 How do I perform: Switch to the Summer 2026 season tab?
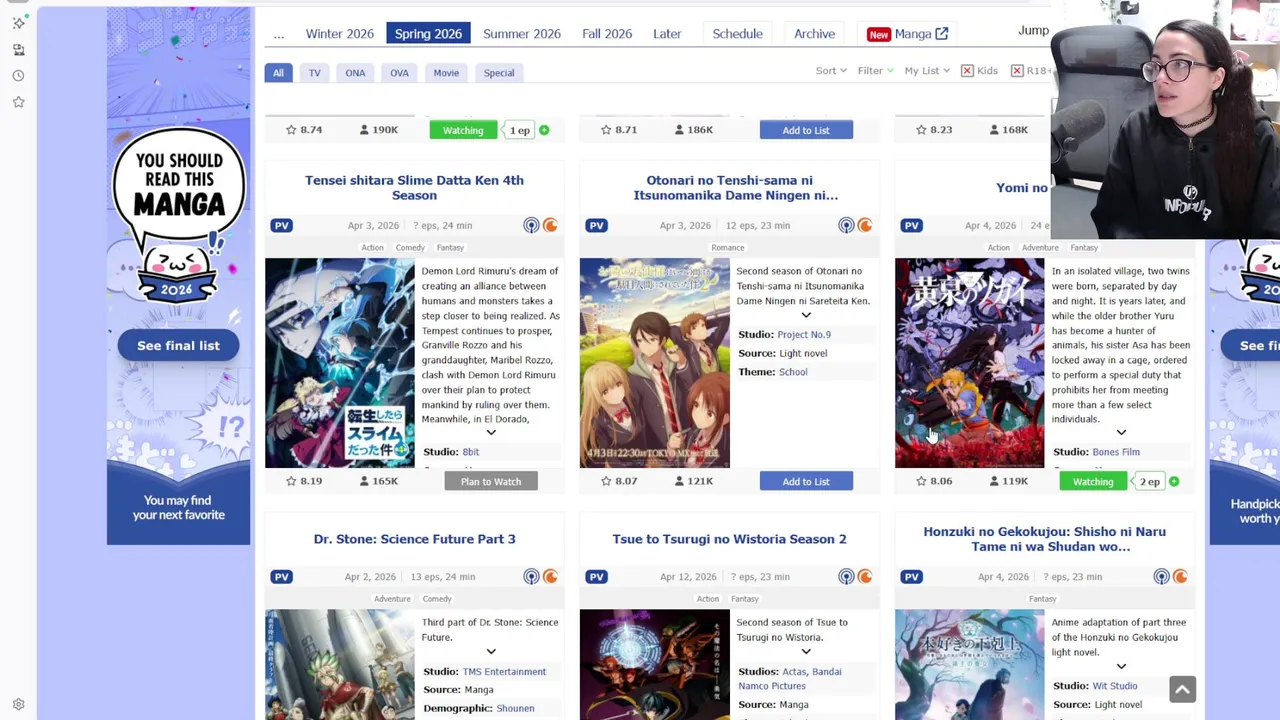tap(522, 34)
